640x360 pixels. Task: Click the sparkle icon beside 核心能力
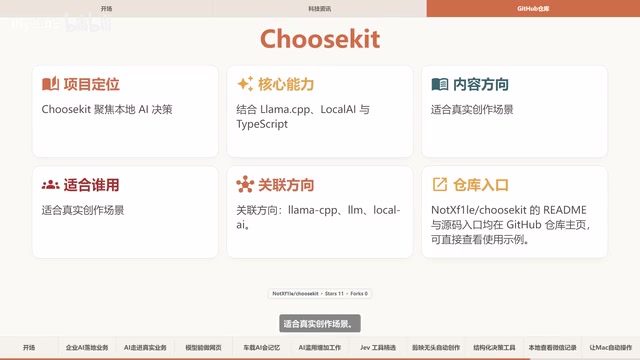pyautogui.click(x=245, y=84)
